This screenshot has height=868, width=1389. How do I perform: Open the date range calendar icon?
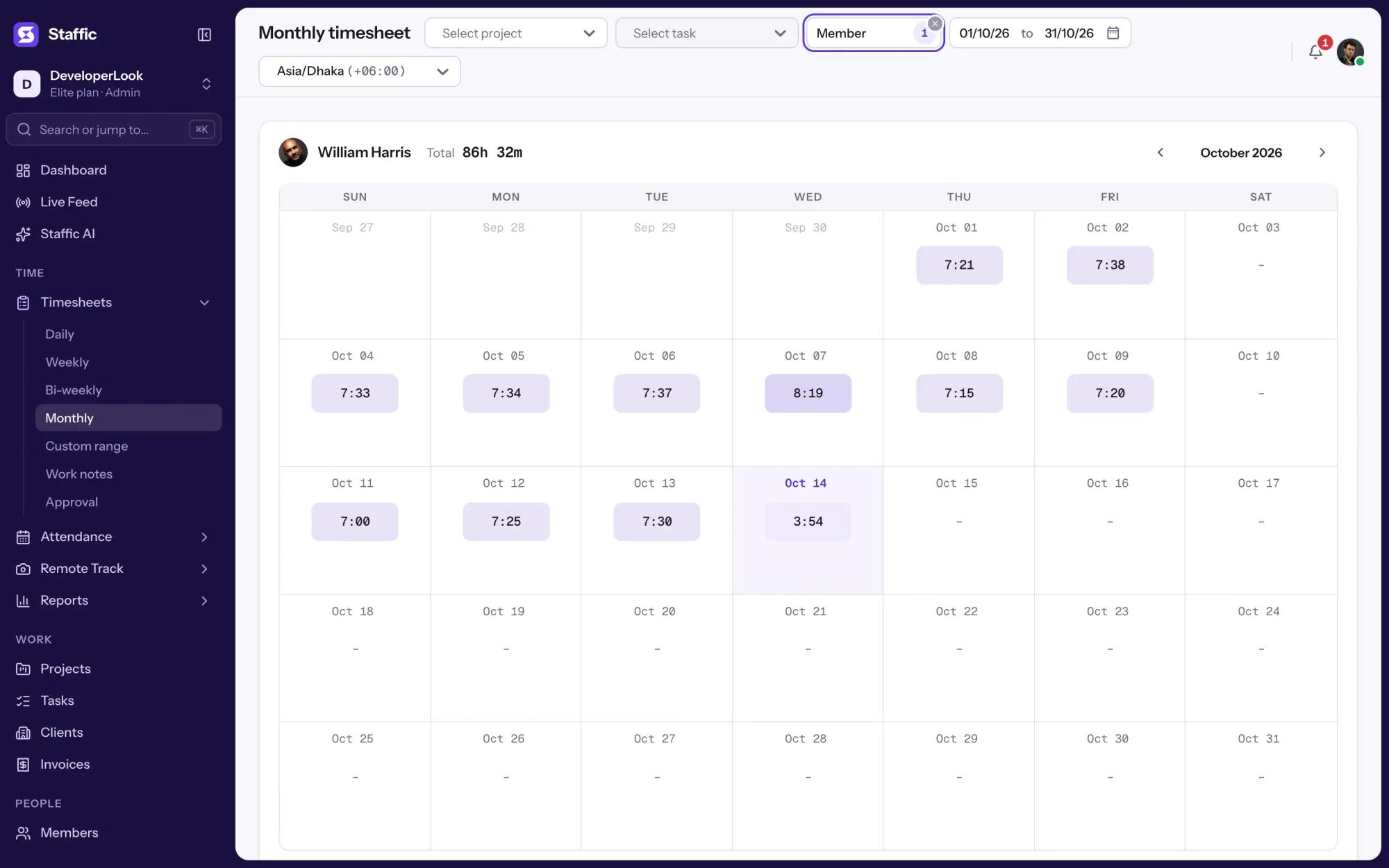1113,33
